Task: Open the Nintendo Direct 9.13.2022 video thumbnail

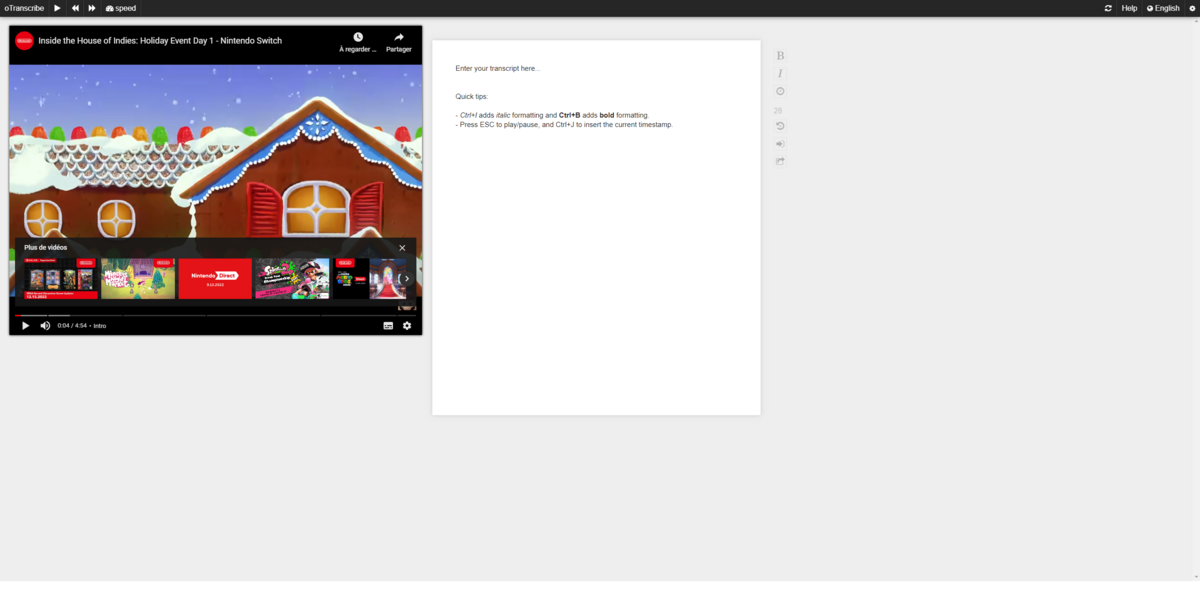Action: [215, 279]
